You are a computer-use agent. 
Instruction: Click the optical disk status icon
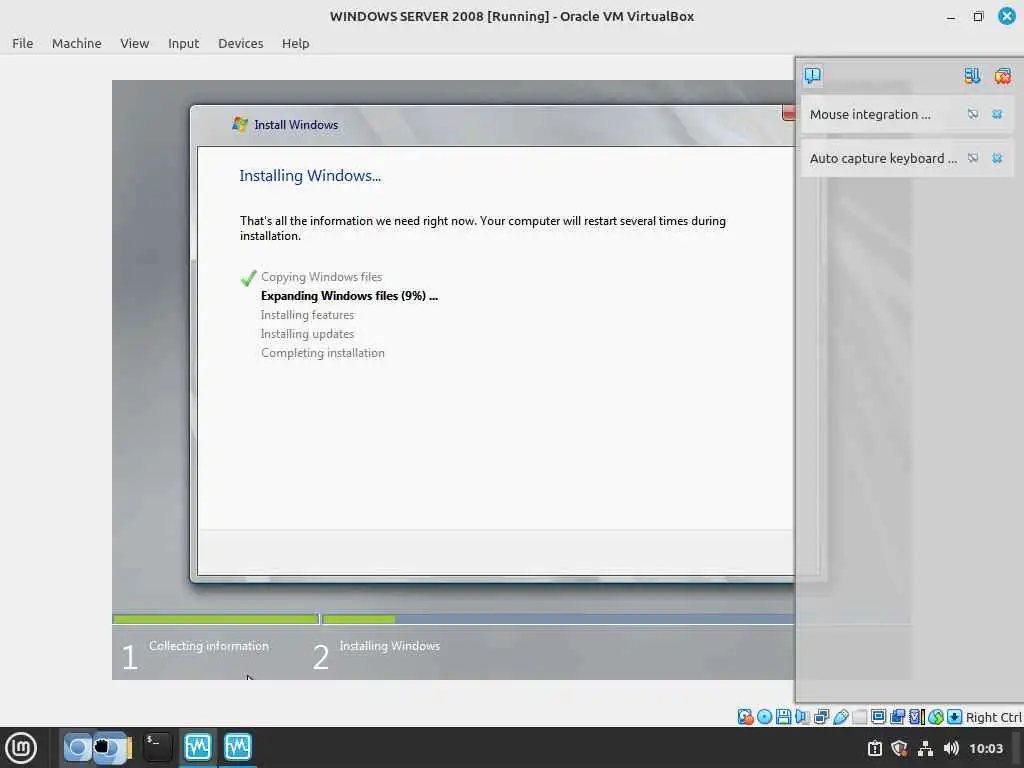click(764, 717)
